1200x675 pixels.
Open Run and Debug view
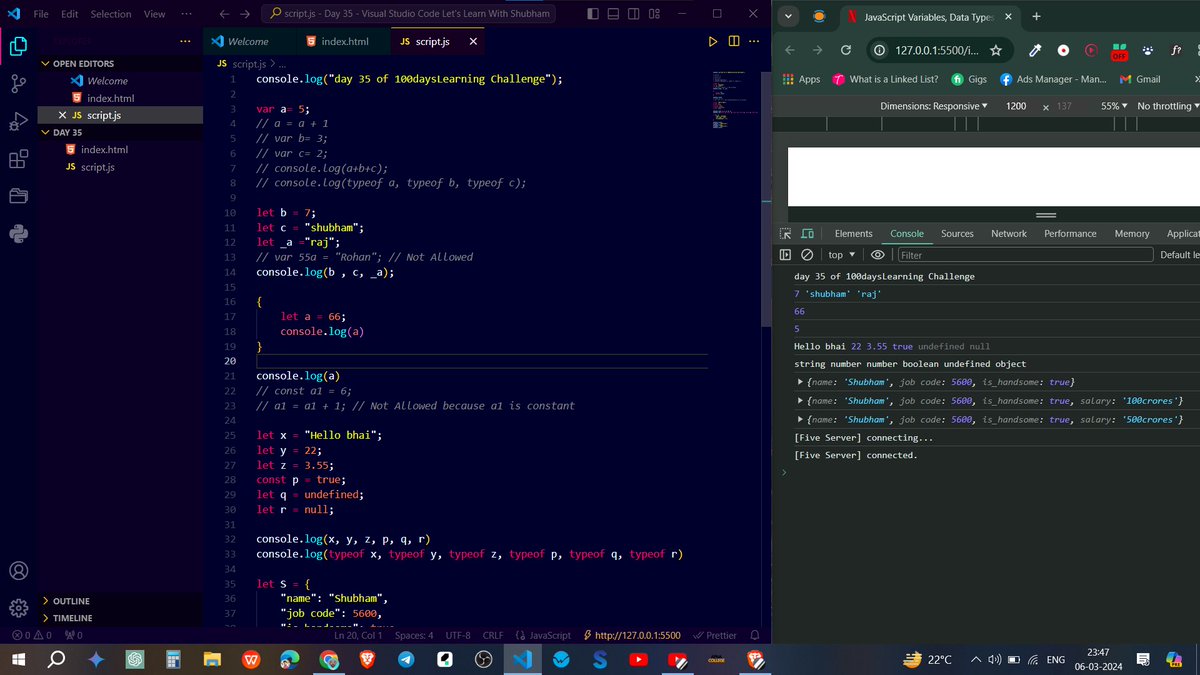(x=18, y=122)
